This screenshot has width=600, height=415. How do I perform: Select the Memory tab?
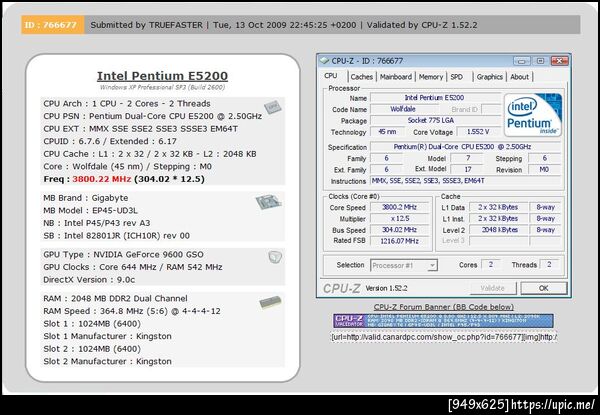point(430,77)
